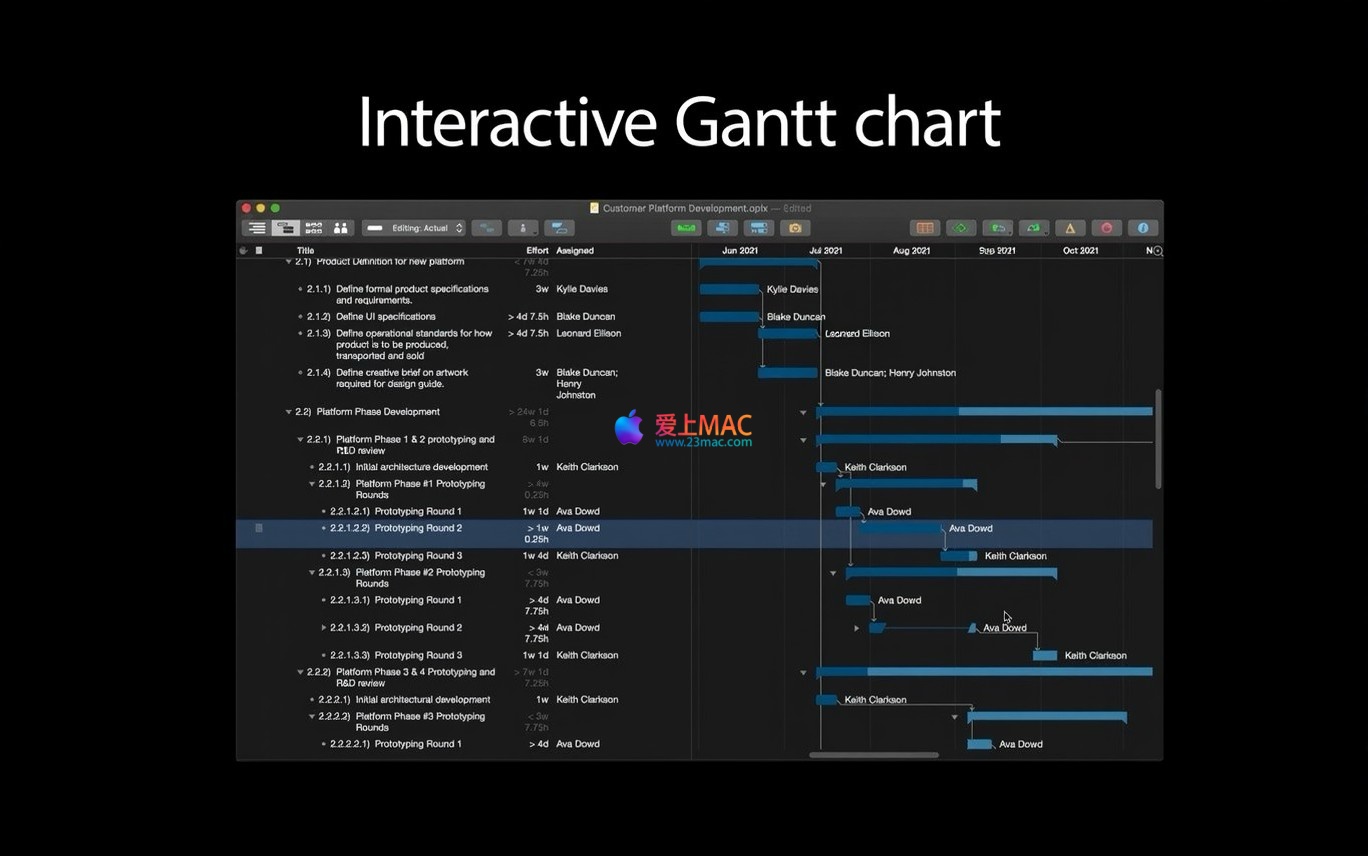Collapse the 2.2) Platform Phase Development group

(289, 412)
